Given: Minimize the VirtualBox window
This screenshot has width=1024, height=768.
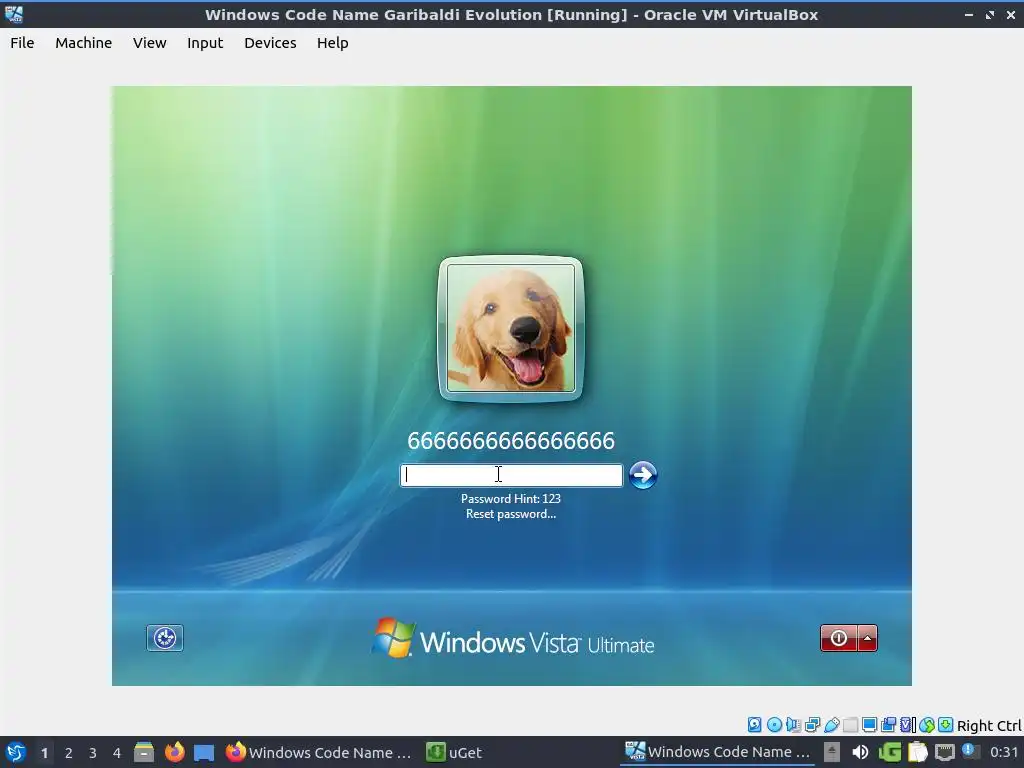Looking at the screenshot, I should pos(968,14).
